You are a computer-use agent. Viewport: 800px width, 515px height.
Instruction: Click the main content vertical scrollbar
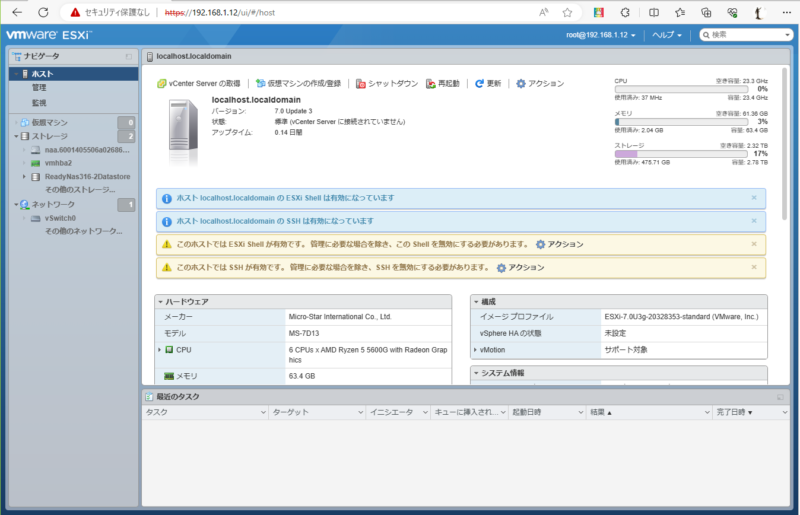point(784,144)
